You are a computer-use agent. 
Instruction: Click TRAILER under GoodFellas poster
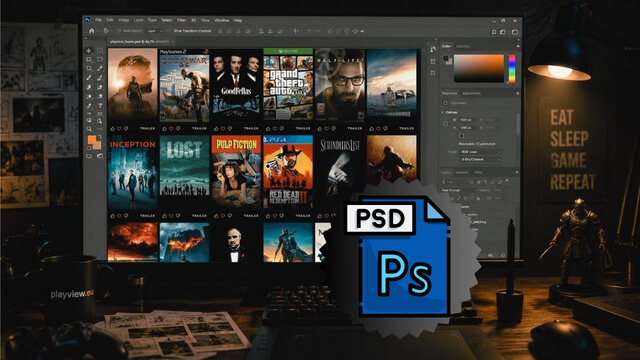[x=251, y=129]
